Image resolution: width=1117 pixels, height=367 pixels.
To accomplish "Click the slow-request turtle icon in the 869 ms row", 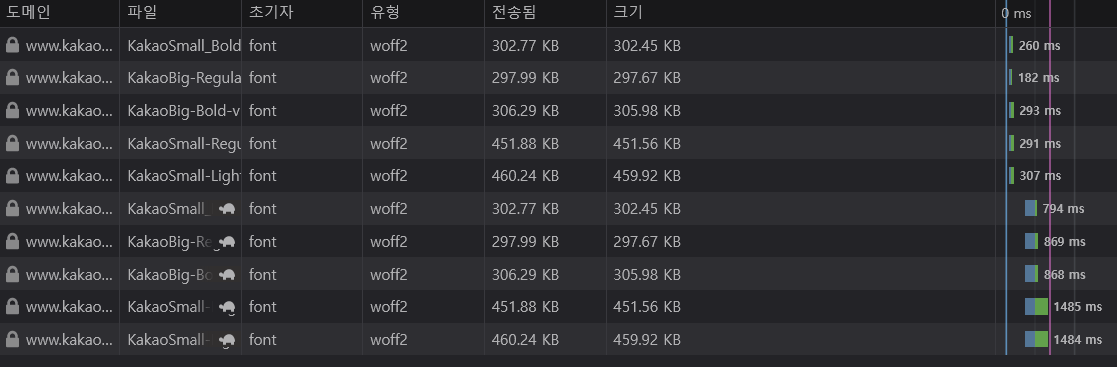I will [x=227, y=242].
